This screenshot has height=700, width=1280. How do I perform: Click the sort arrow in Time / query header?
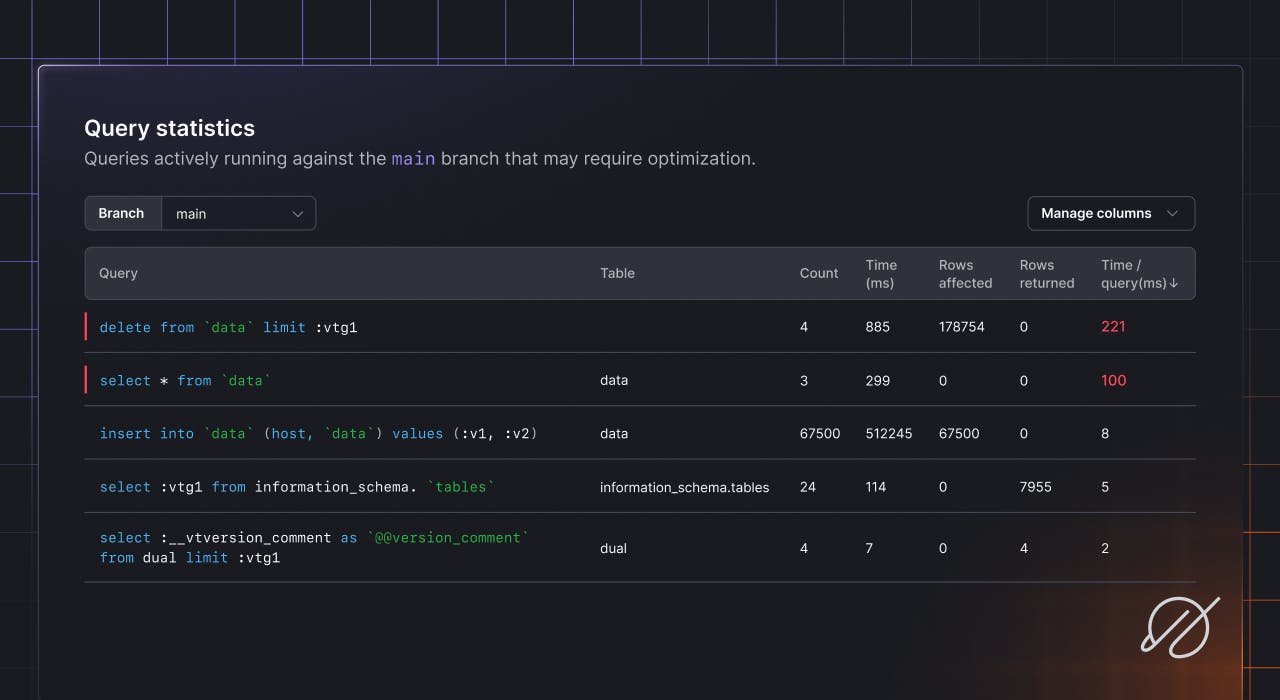point(1174,283)
